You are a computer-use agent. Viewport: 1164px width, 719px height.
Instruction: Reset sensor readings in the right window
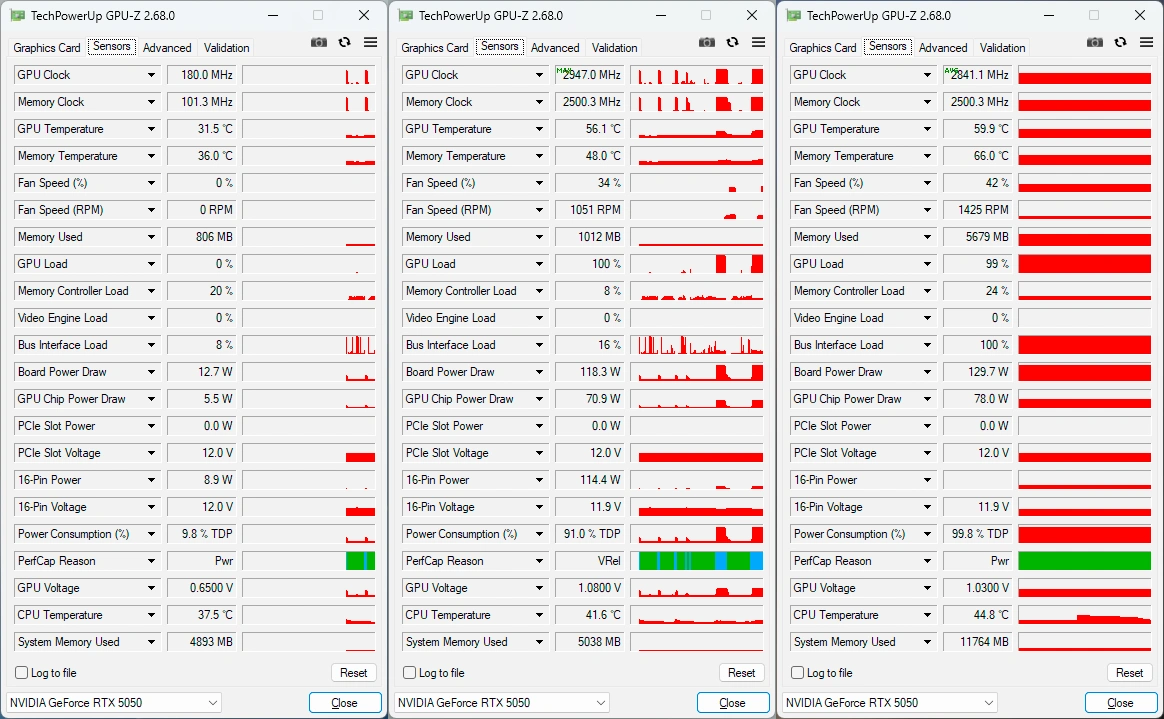point(1130,673)
